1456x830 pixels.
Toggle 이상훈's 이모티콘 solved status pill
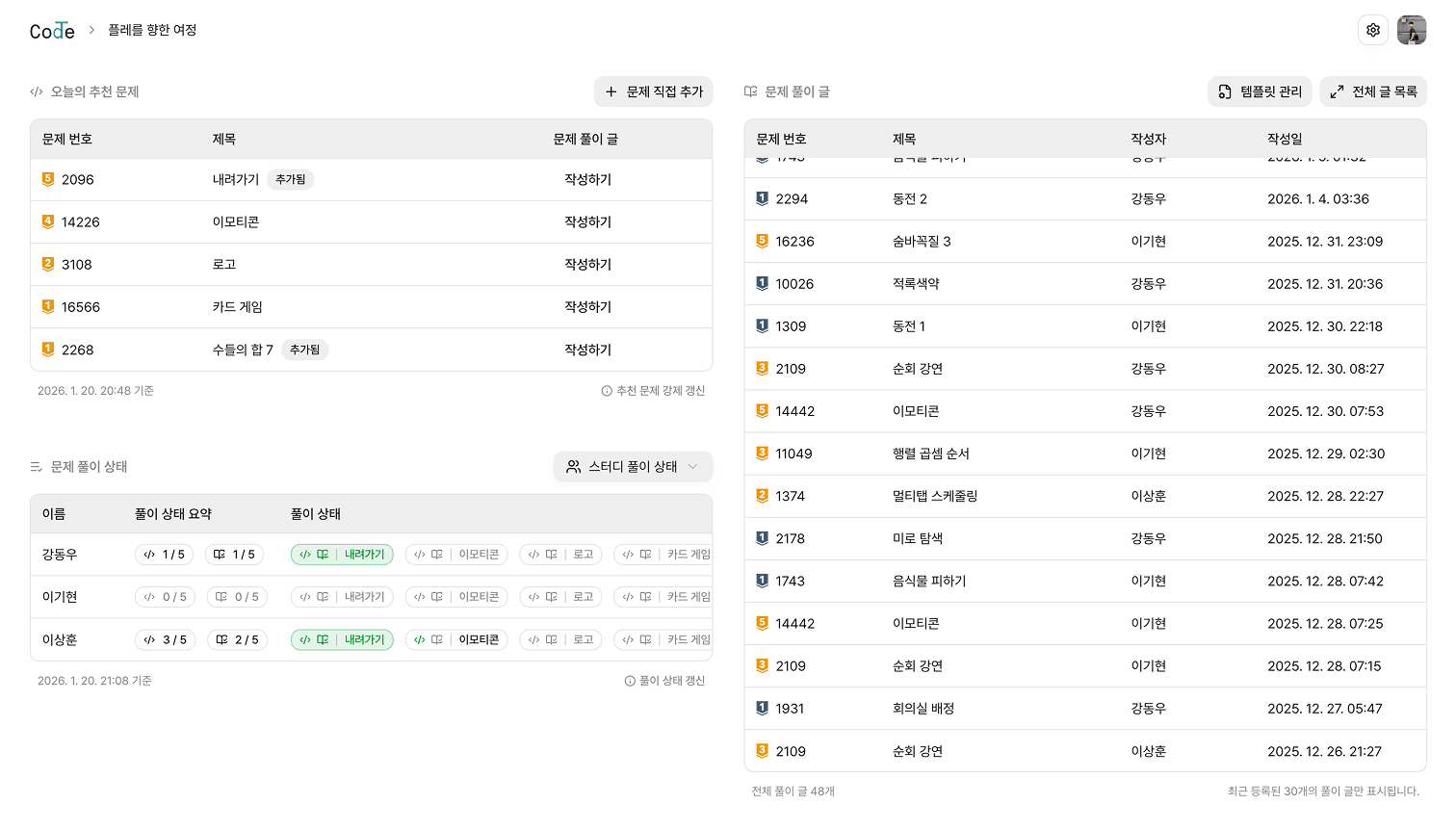click(456, 639)
